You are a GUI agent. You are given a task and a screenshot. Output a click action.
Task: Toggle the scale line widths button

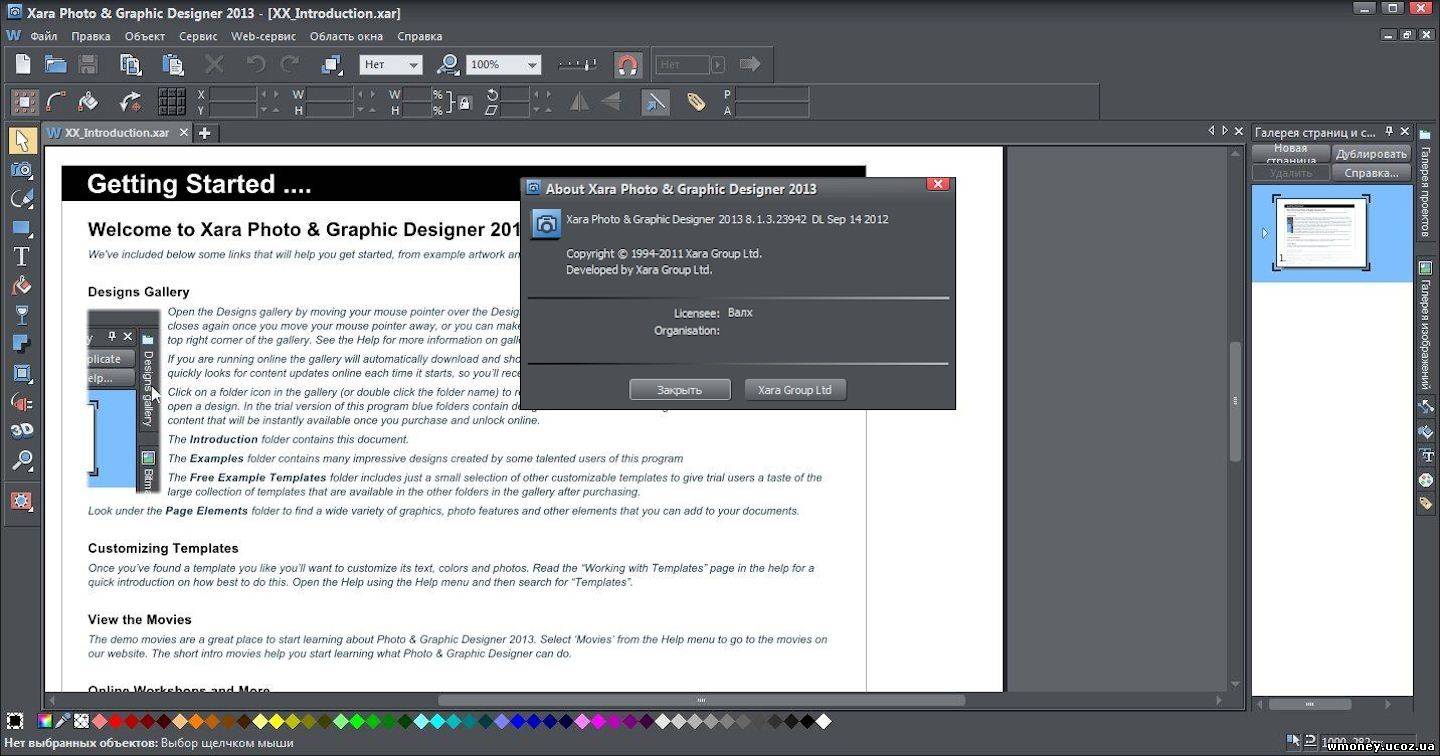click(x=655, y=101)
